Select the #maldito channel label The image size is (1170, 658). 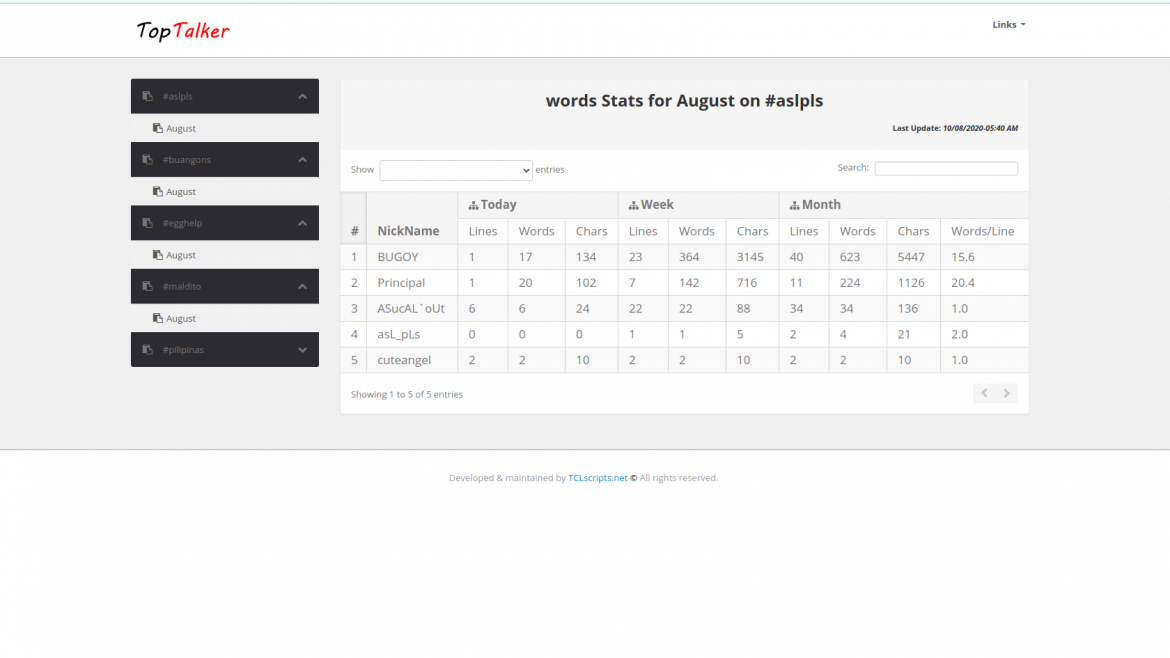(182, 286)
